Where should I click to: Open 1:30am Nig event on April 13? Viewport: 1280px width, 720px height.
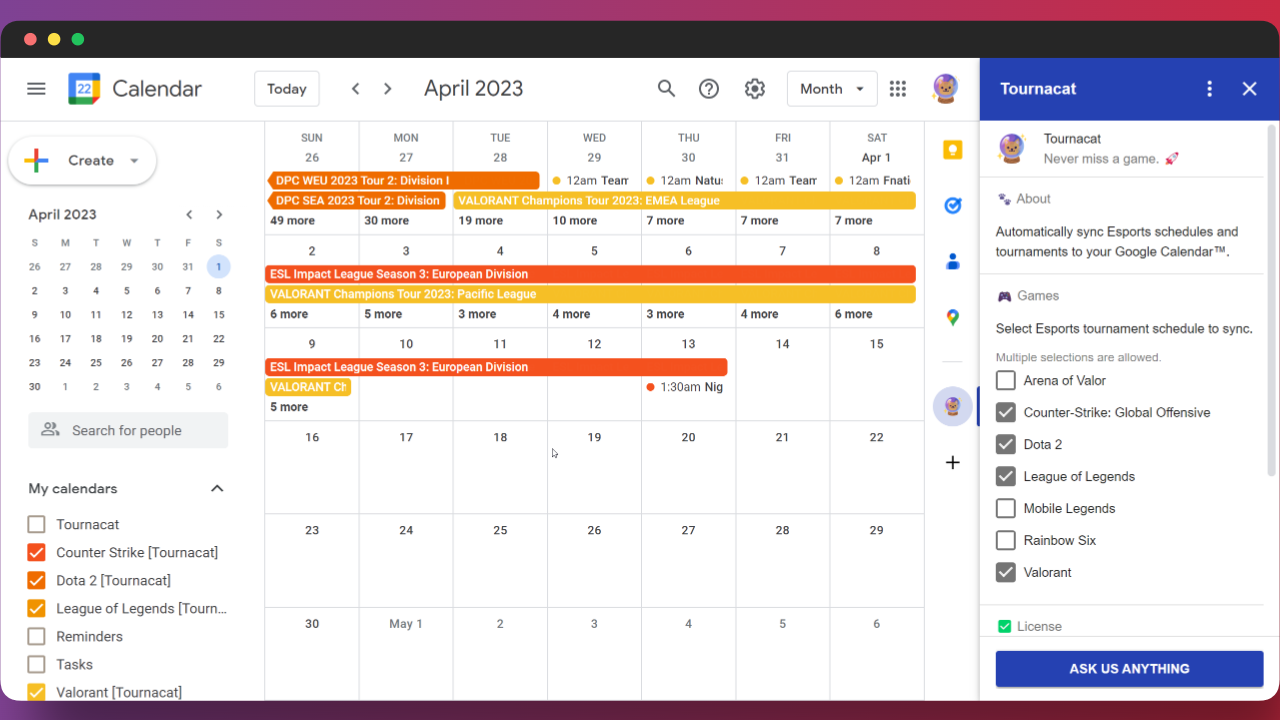685,387
